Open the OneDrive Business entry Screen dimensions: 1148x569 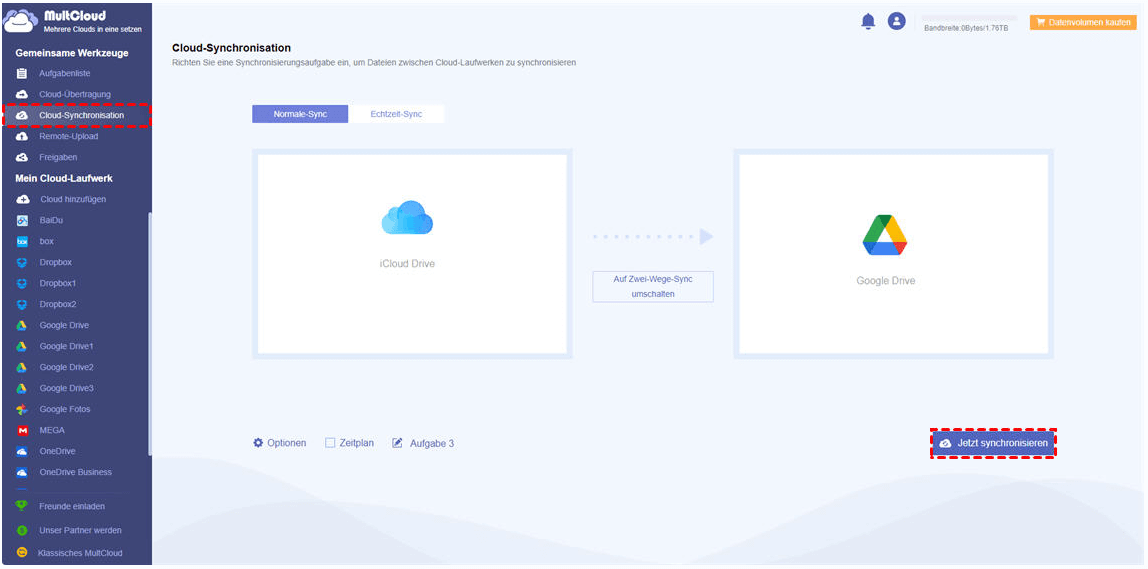click(x=75, y=472)
